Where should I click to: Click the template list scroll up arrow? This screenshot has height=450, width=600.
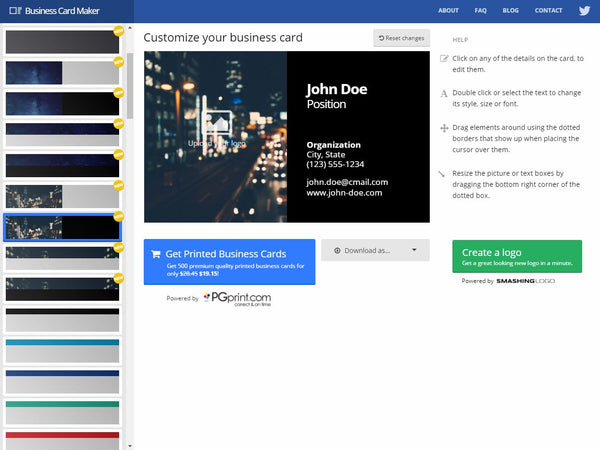point(130,28)
